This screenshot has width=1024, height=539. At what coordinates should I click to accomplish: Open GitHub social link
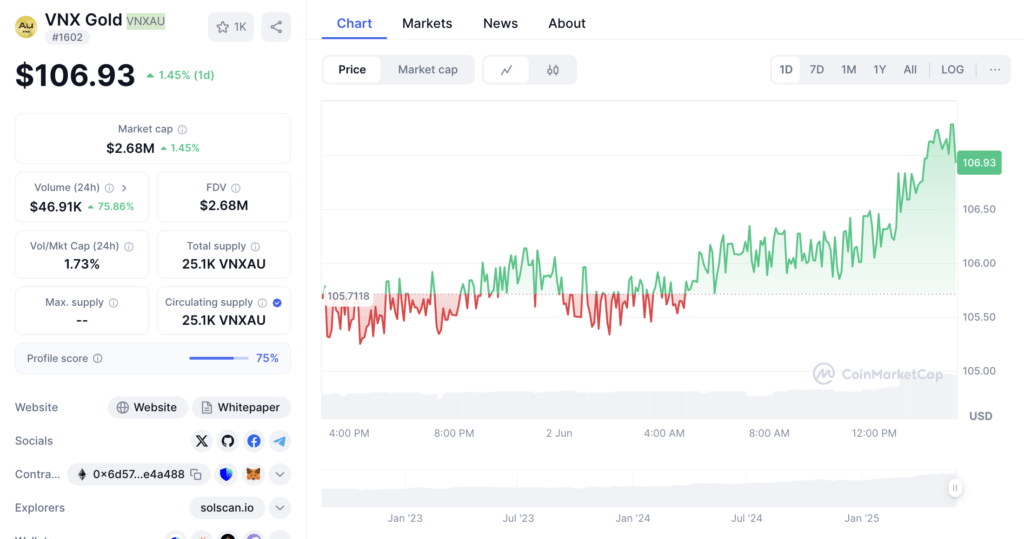tap(227, 441)
